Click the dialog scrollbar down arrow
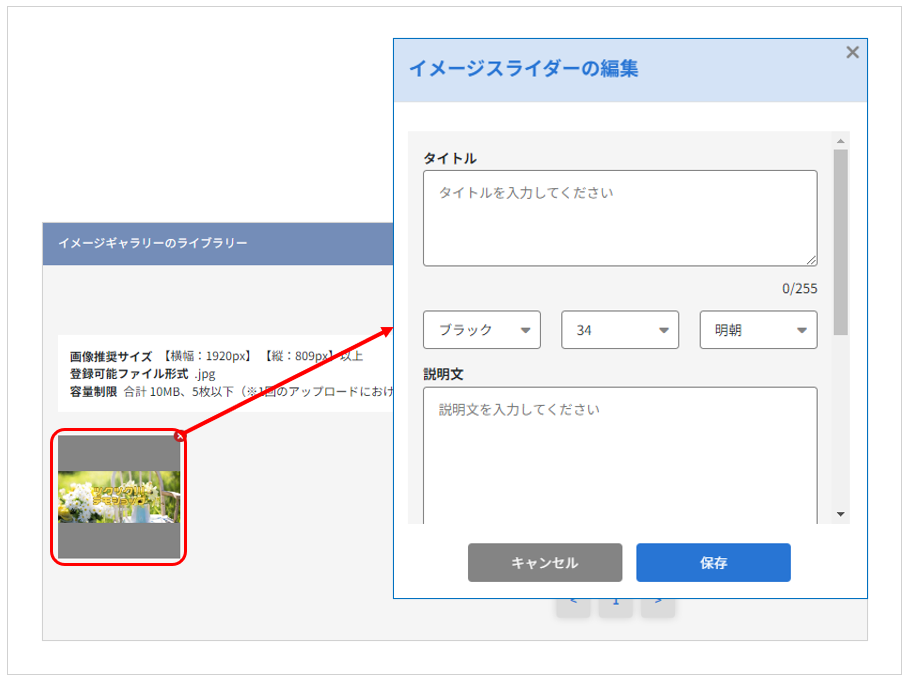Viewport: 908px width, 680px height. pyautogui.click(x=840, y=514)
